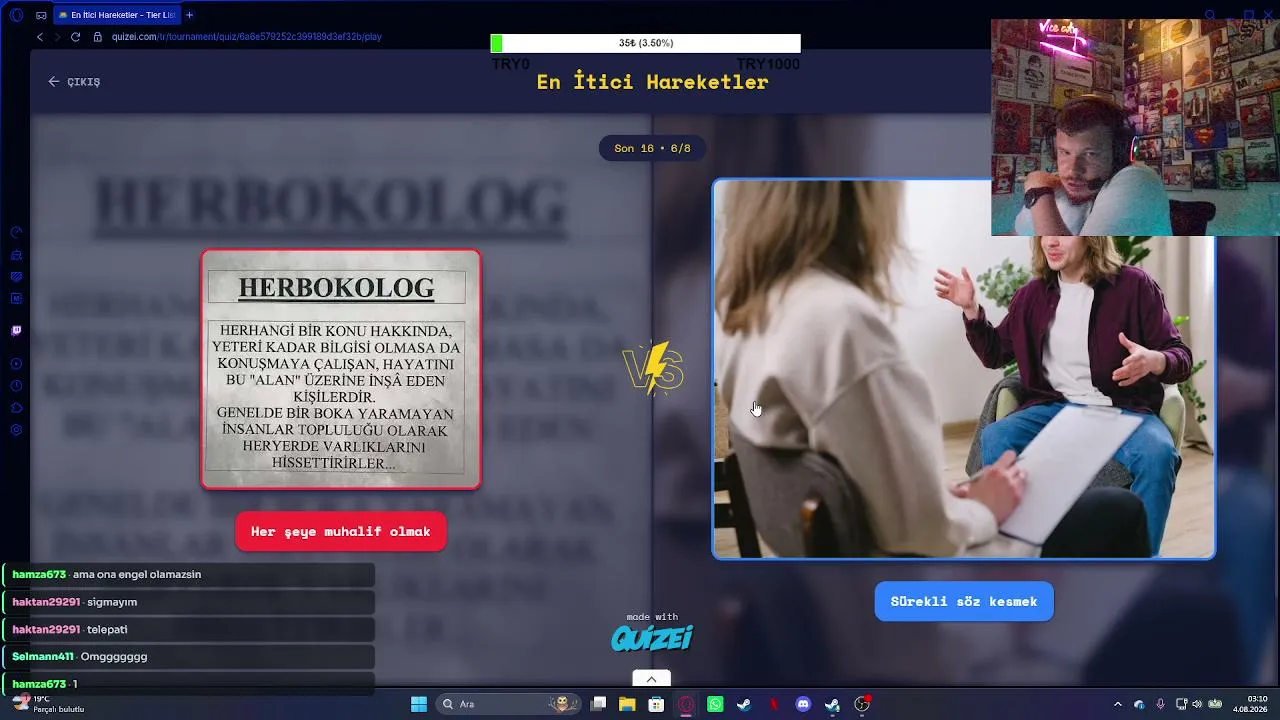Viewport: 1280px width, 720px height.
Task: Click chat message 'Omggggggg' from Selmann411
Action: 114,656
